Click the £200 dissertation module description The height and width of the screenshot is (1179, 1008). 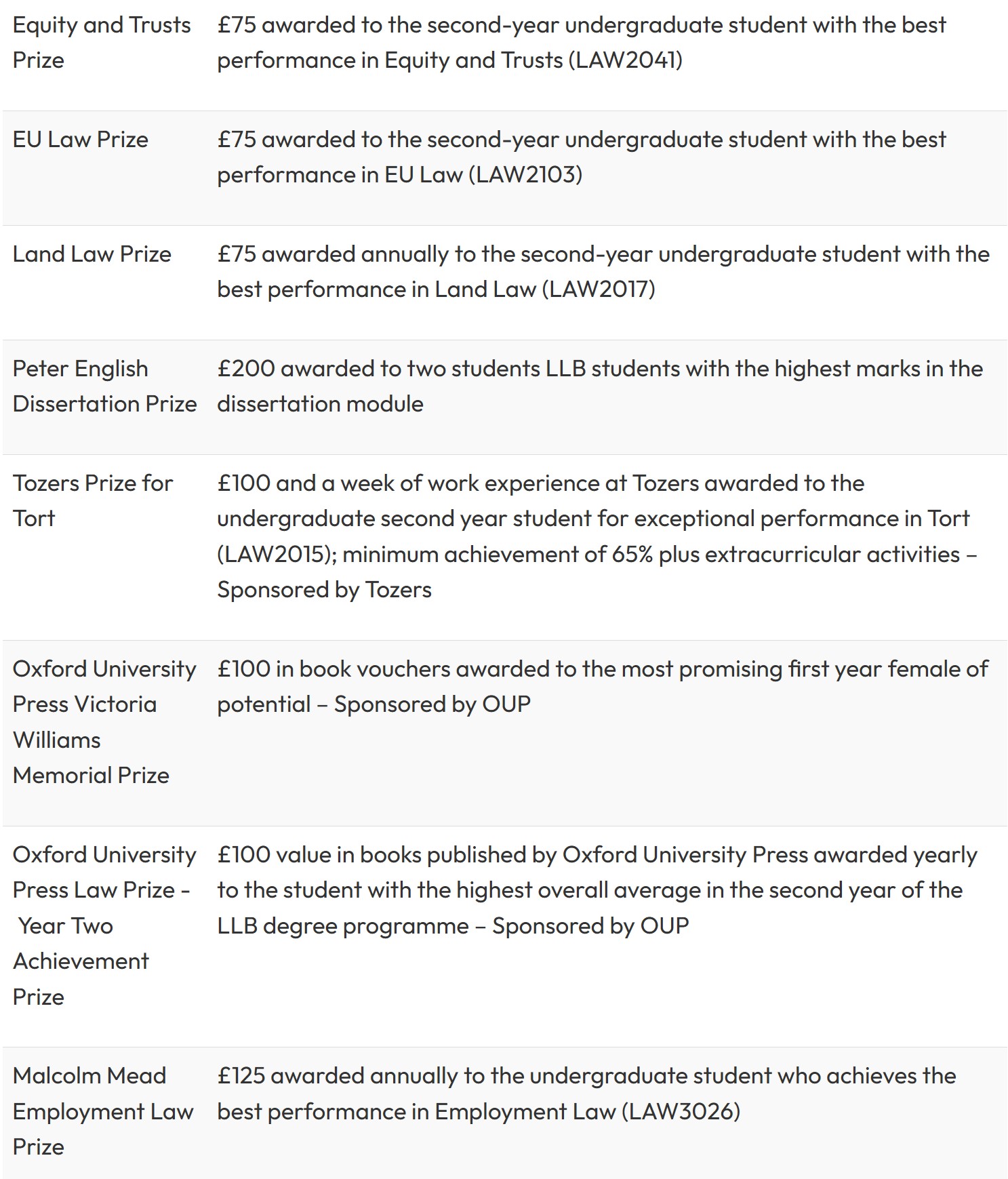point(600,386)
